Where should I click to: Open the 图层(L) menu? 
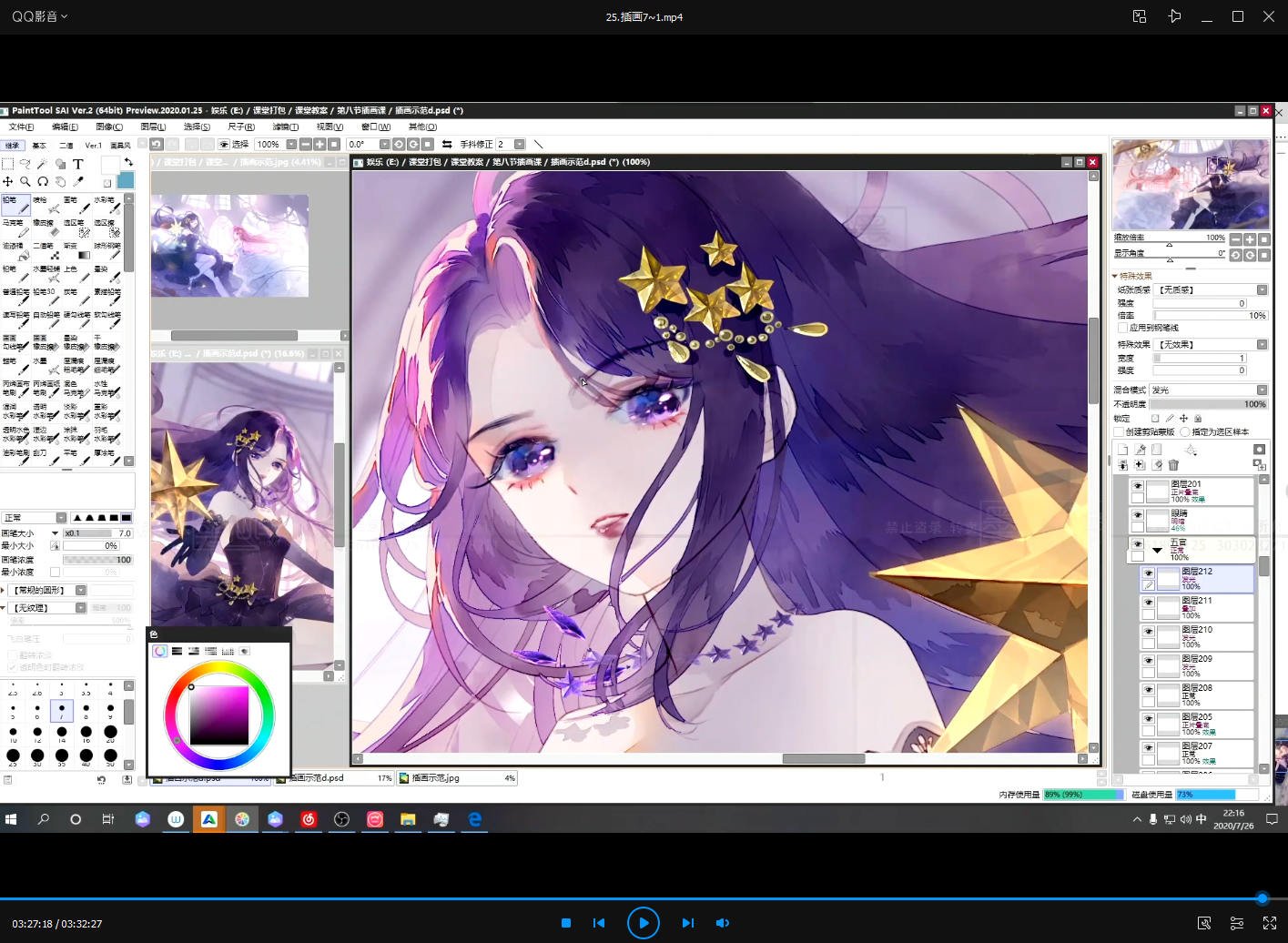(x=153, y=127)
